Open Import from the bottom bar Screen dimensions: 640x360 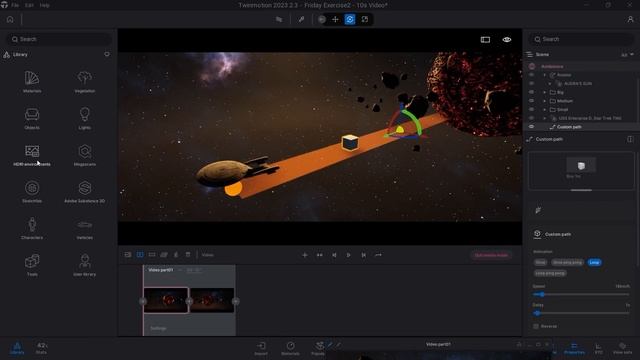pyautogui.click(x=261, y=348)
